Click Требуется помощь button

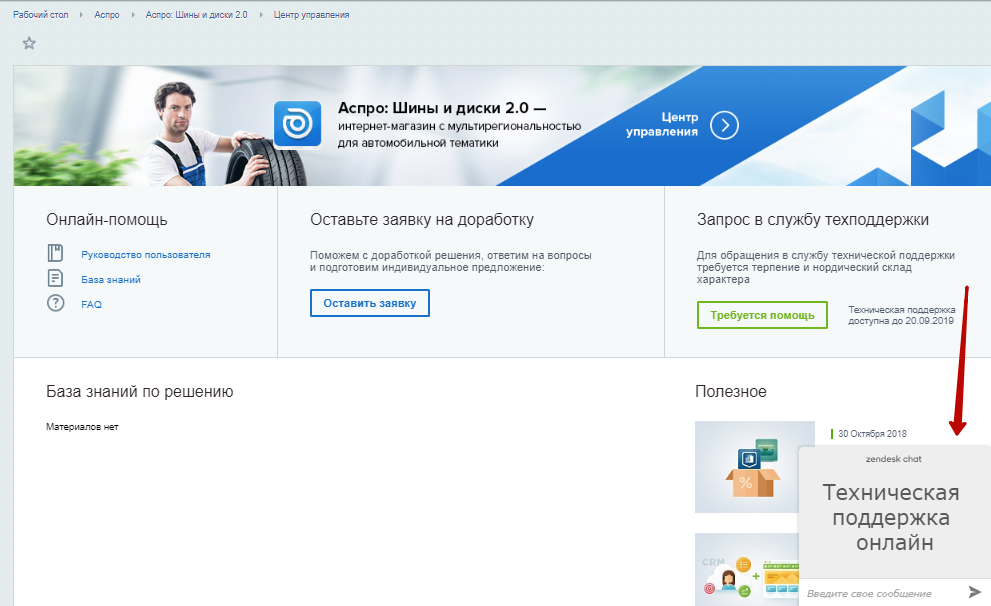(762, 315)
